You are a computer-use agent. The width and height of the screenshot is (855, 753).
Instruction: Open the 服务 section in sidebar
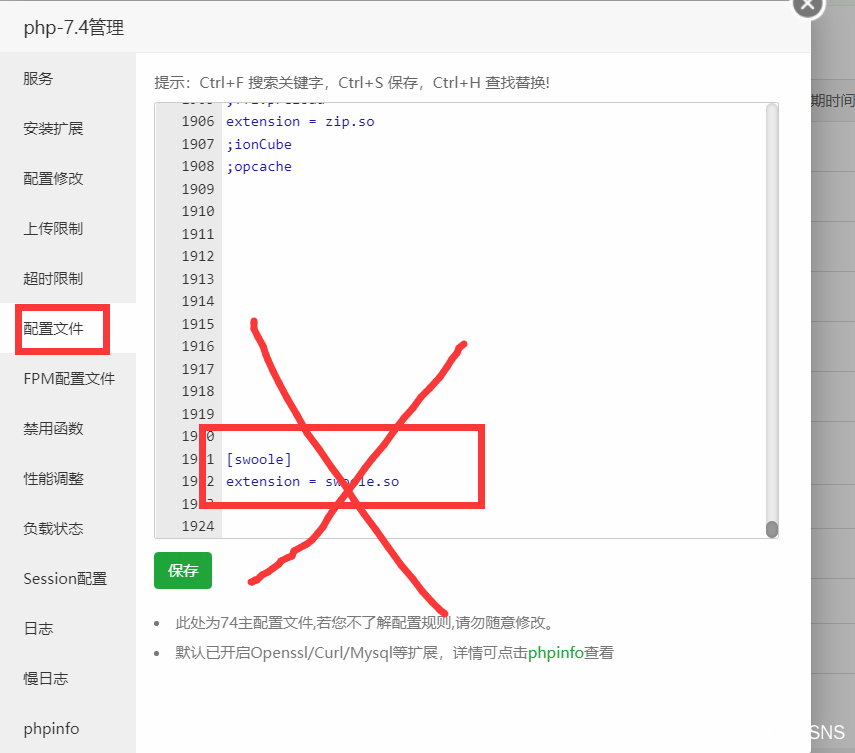(38, 79)
